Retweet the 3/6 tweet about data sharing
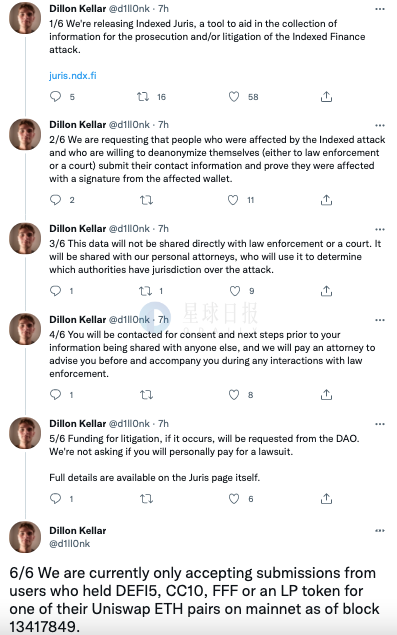The width and height of the screenshot is (397, 635). tap(145, 291)
